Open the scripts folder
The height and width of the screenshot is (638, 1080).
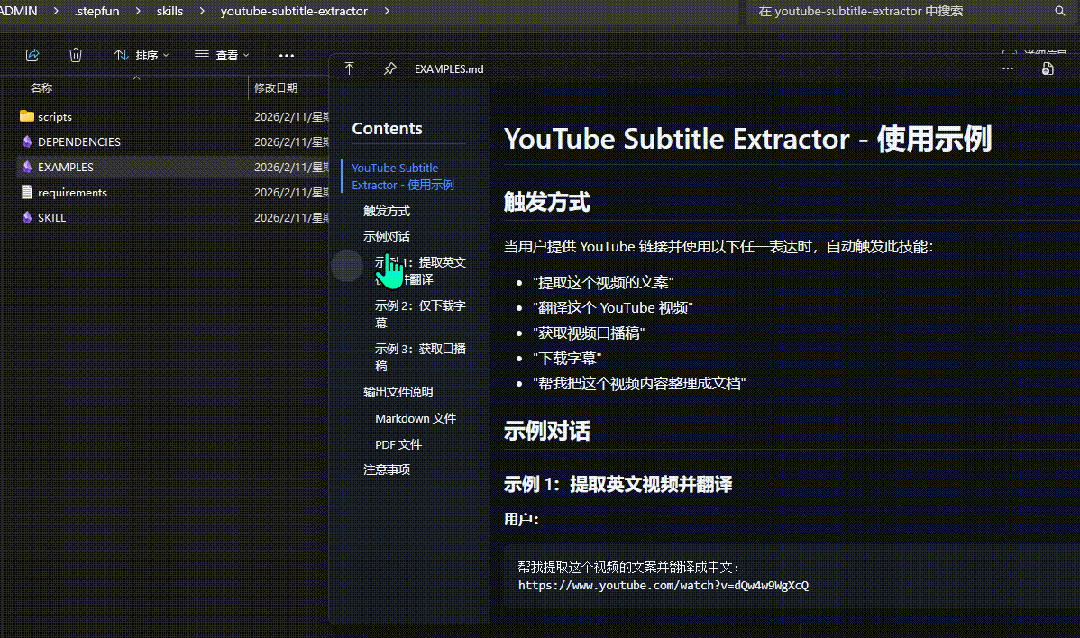[54, 117]
